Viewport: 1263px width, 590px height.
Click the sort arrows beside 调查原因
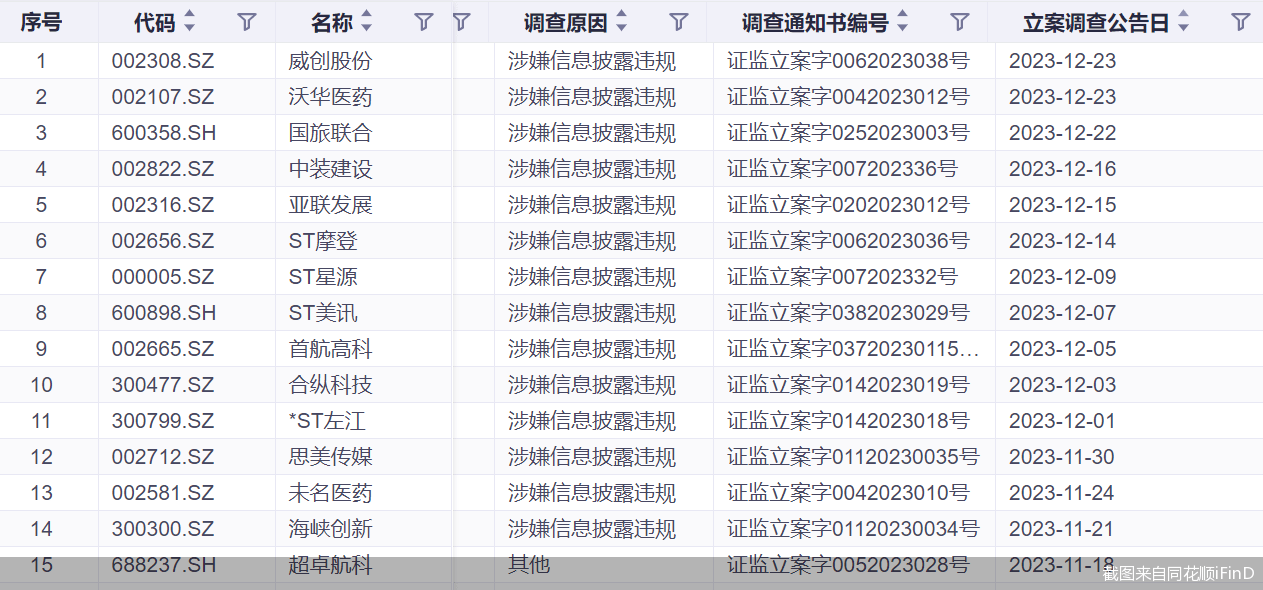(621, 21)
